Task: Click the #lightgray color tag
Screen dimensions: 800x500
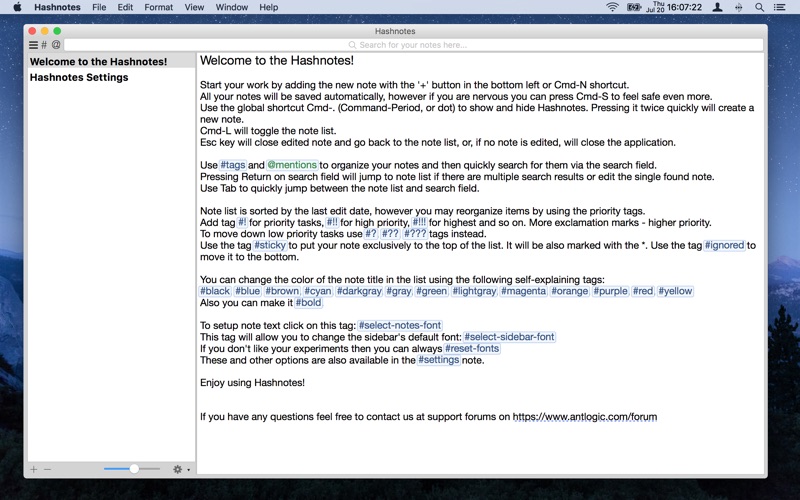Action: click(x=474, y=291)
